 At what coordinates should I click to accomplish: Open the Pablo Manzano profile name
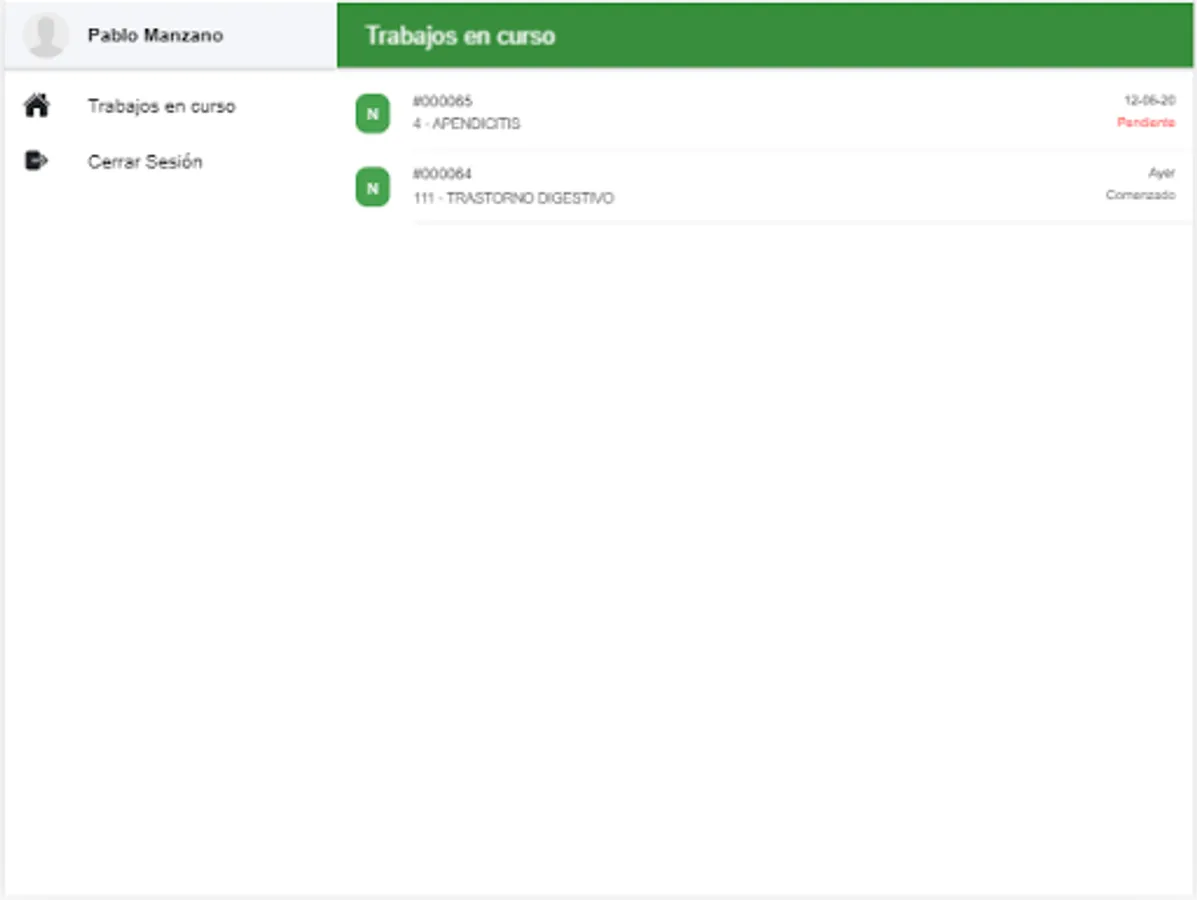pos(155,35)
